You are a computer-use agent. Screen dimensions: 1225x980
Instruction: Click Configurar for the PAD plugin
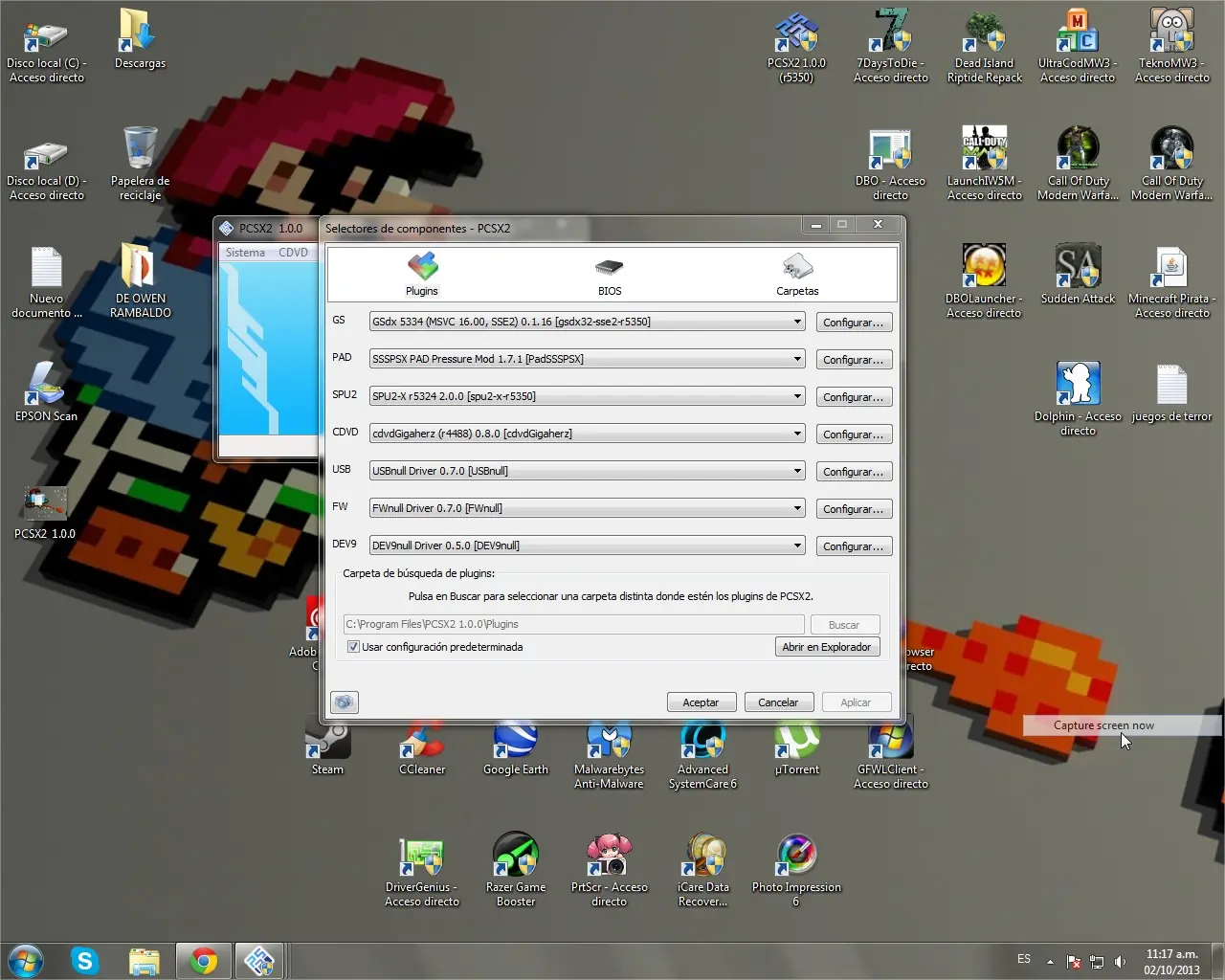coord(854,360)
